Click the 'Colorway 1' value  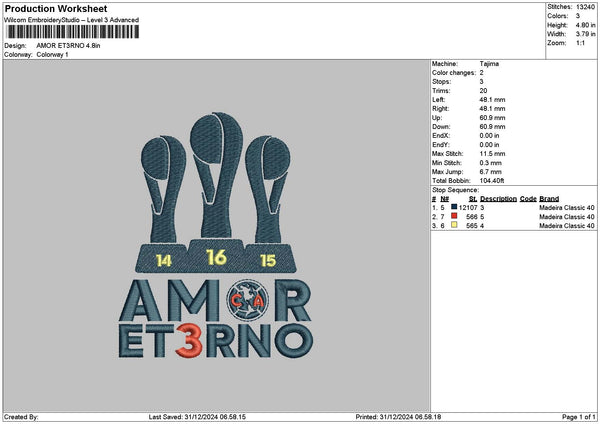click(x=52, y=55)
